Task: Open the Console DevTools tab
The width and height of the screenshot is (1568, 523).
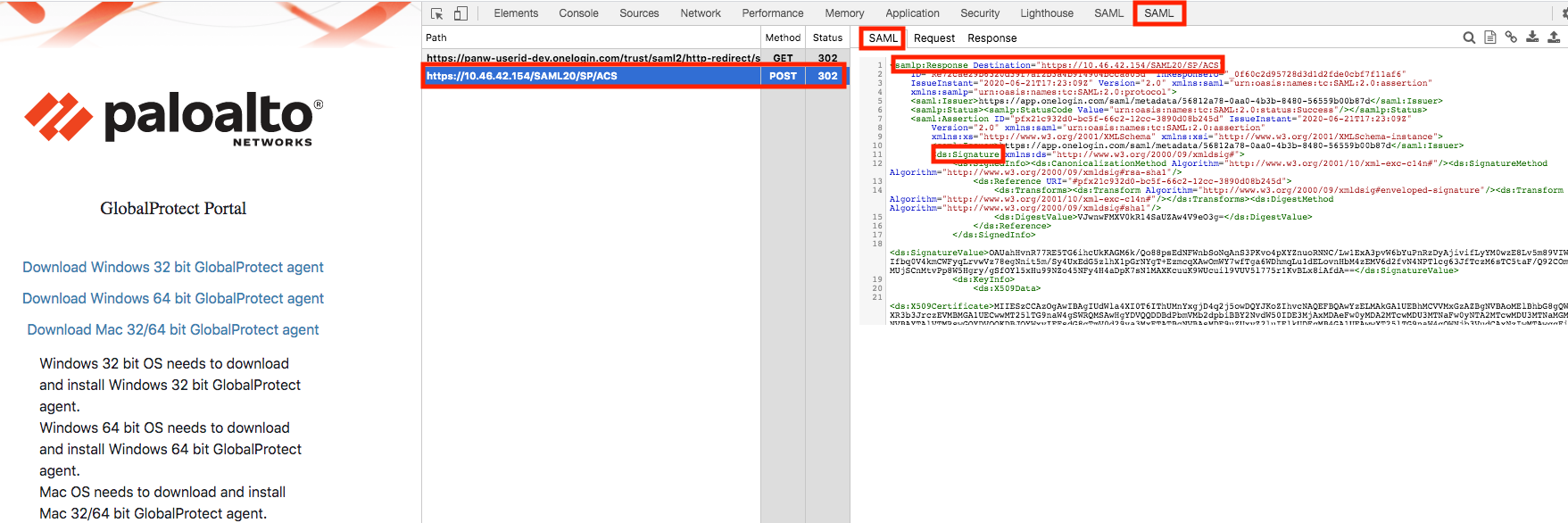Action: click(578, 13)
